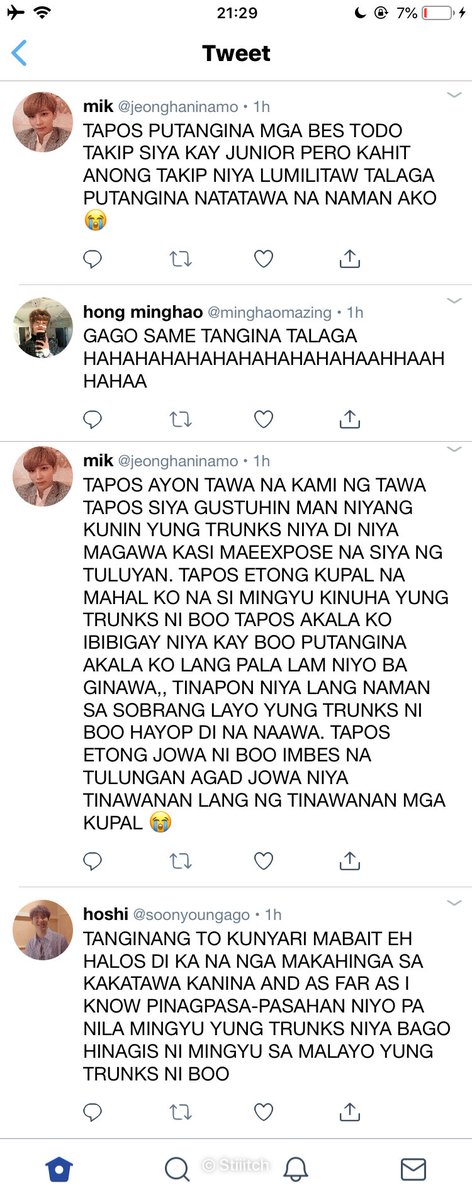The image size is (472, 1200).
Task: Share hong minghao's tweet
Action: 349,417
